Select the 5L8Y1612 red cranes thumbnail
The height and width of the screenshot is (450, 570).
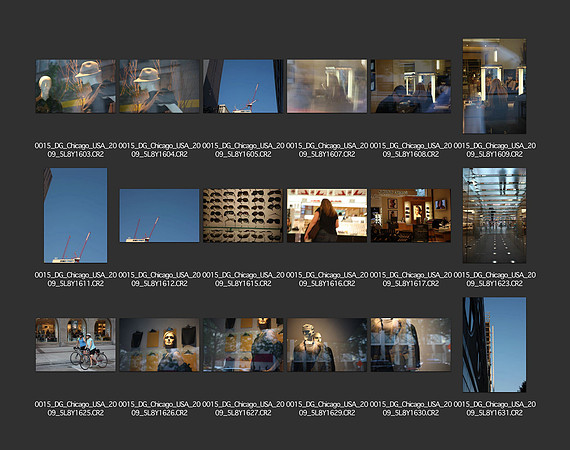(x=160, y=216)
